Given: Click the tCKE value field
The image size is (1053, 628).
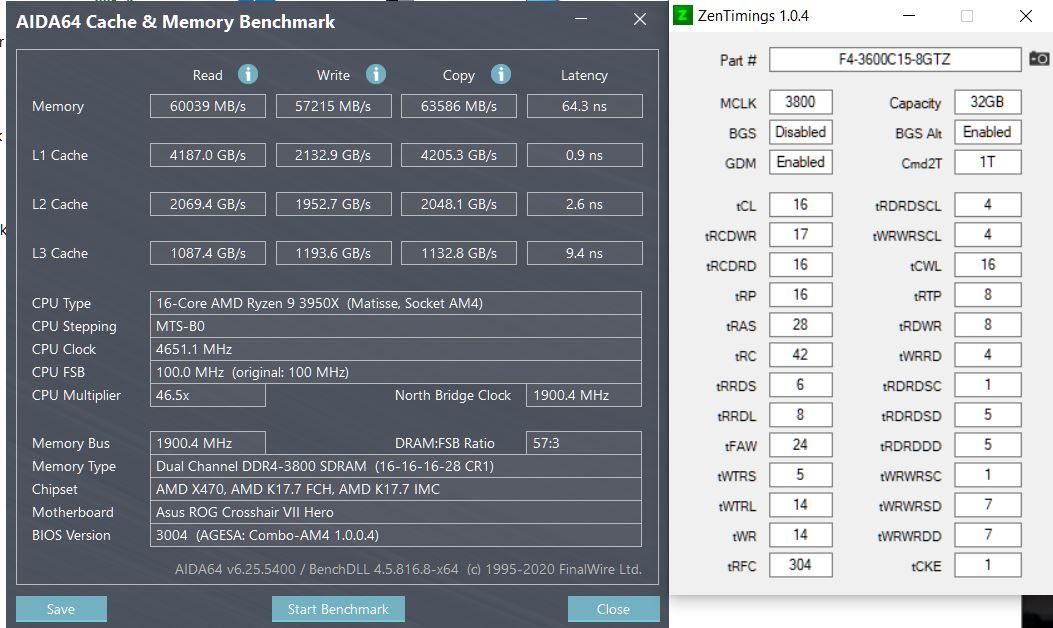Looking at the screenshot, I should [987, 565].
